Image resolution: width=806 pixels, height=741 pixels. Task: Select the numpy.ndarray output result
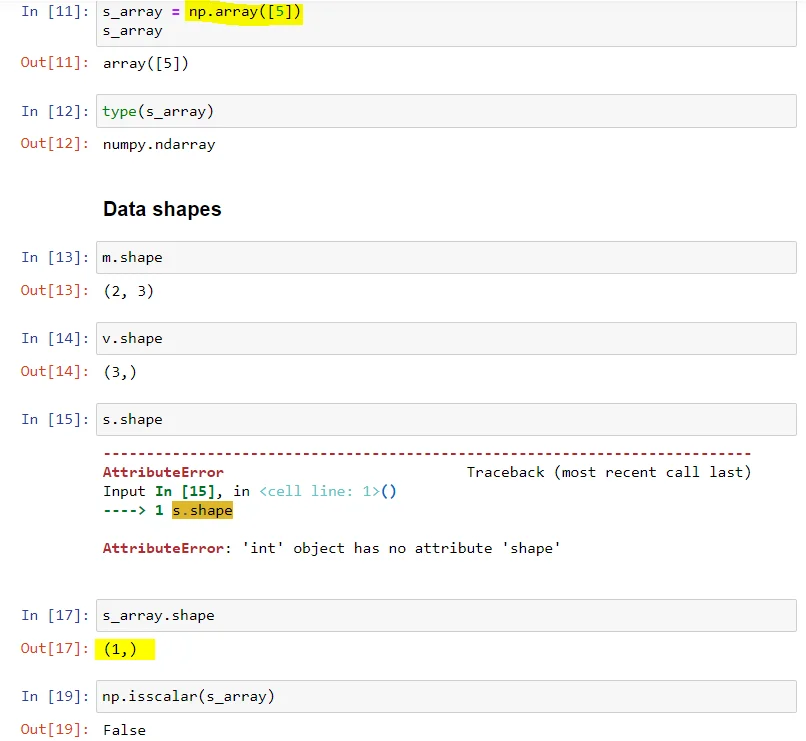coord(159,144)
